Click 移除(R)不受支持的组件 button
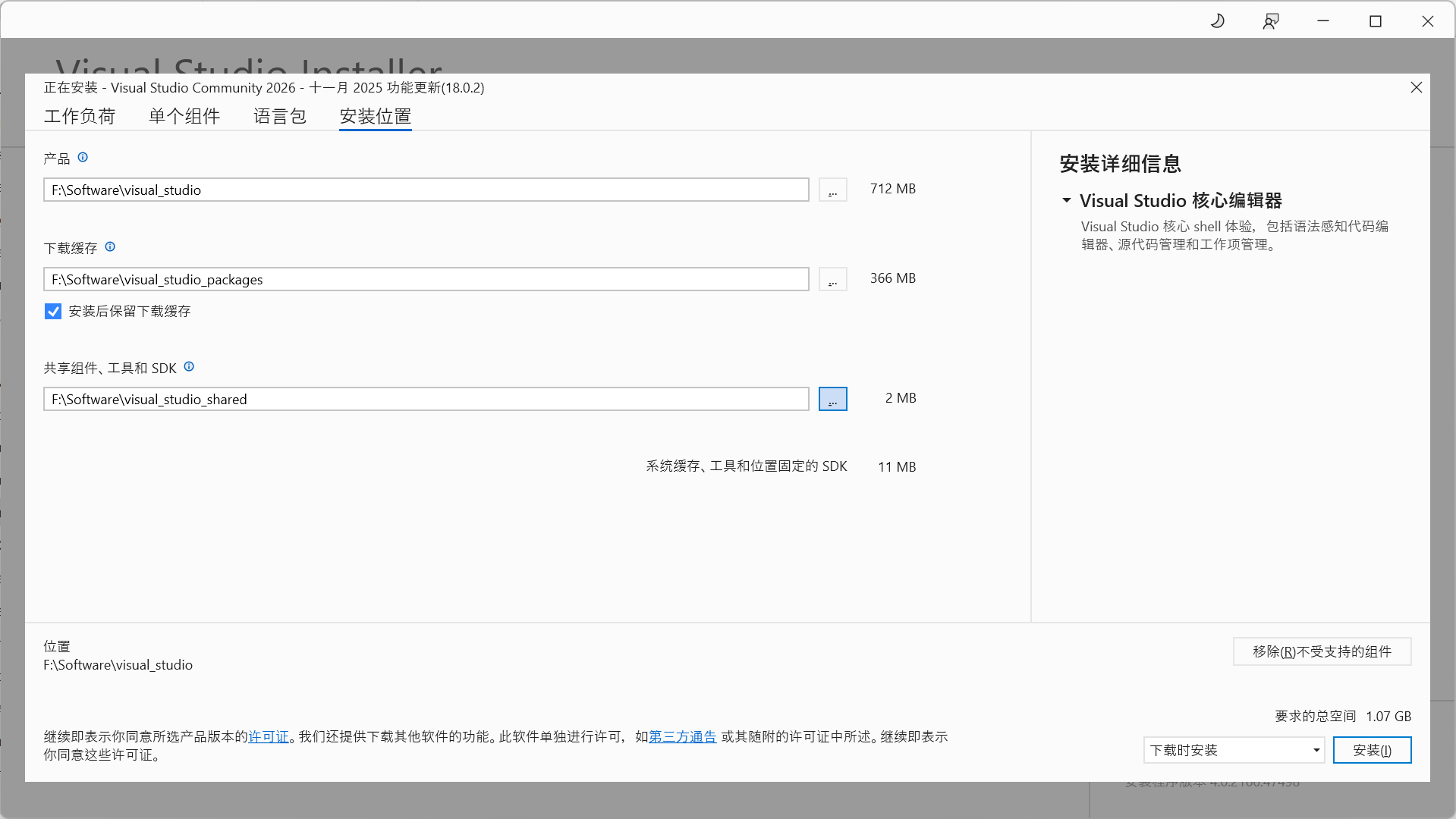Screen dimensions: 1456x819 (x=1322, y=651)
